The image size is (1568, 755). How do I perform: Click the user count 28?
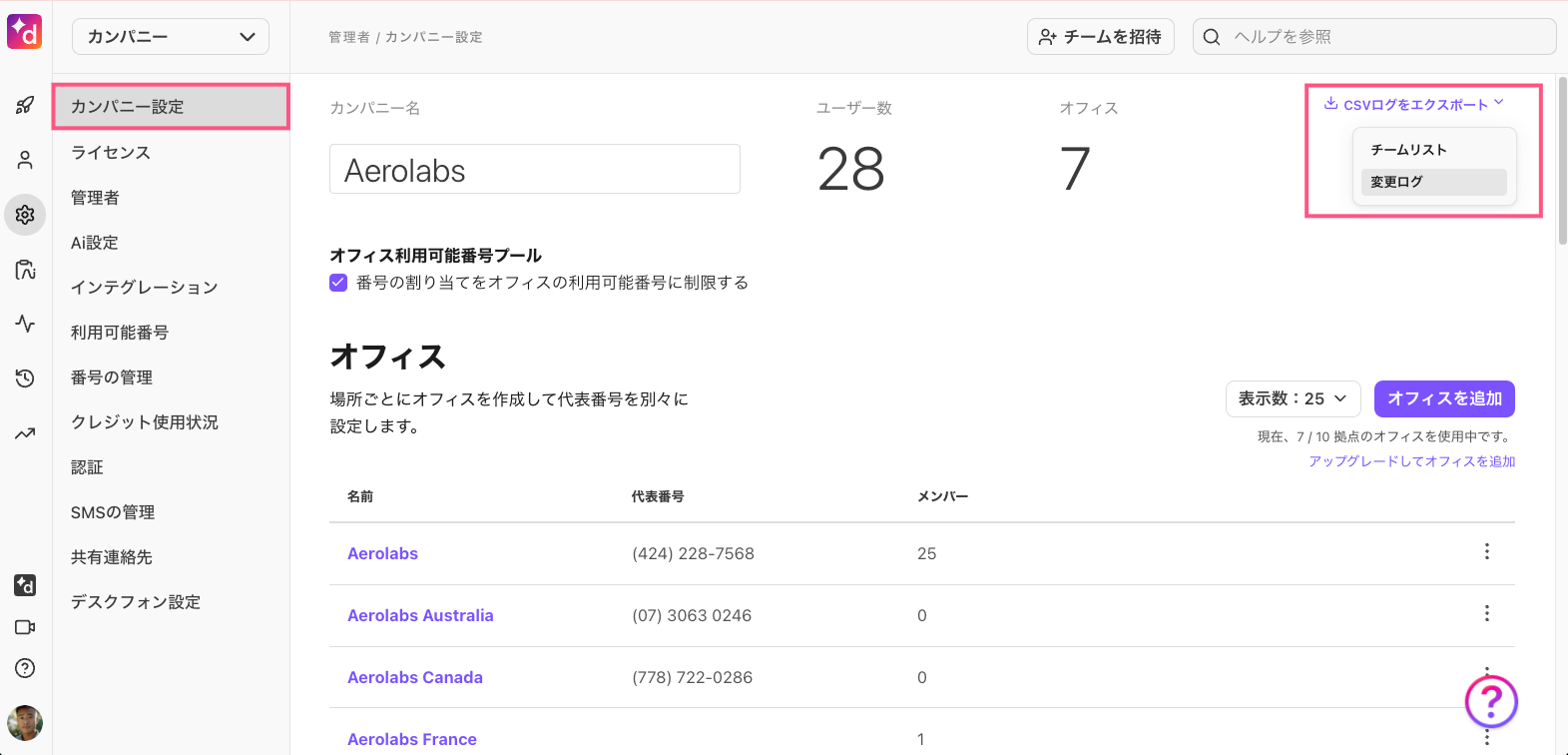(851, 169)
